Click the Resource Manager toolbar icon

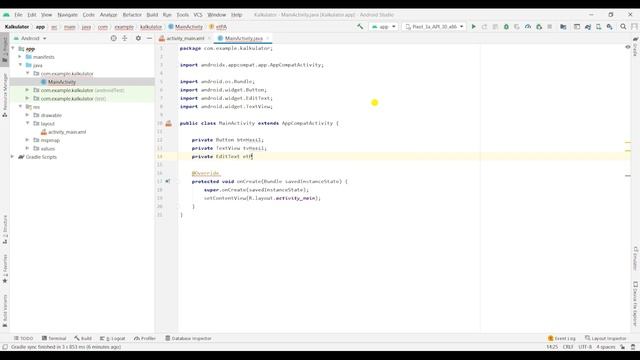tap(577, 27)
